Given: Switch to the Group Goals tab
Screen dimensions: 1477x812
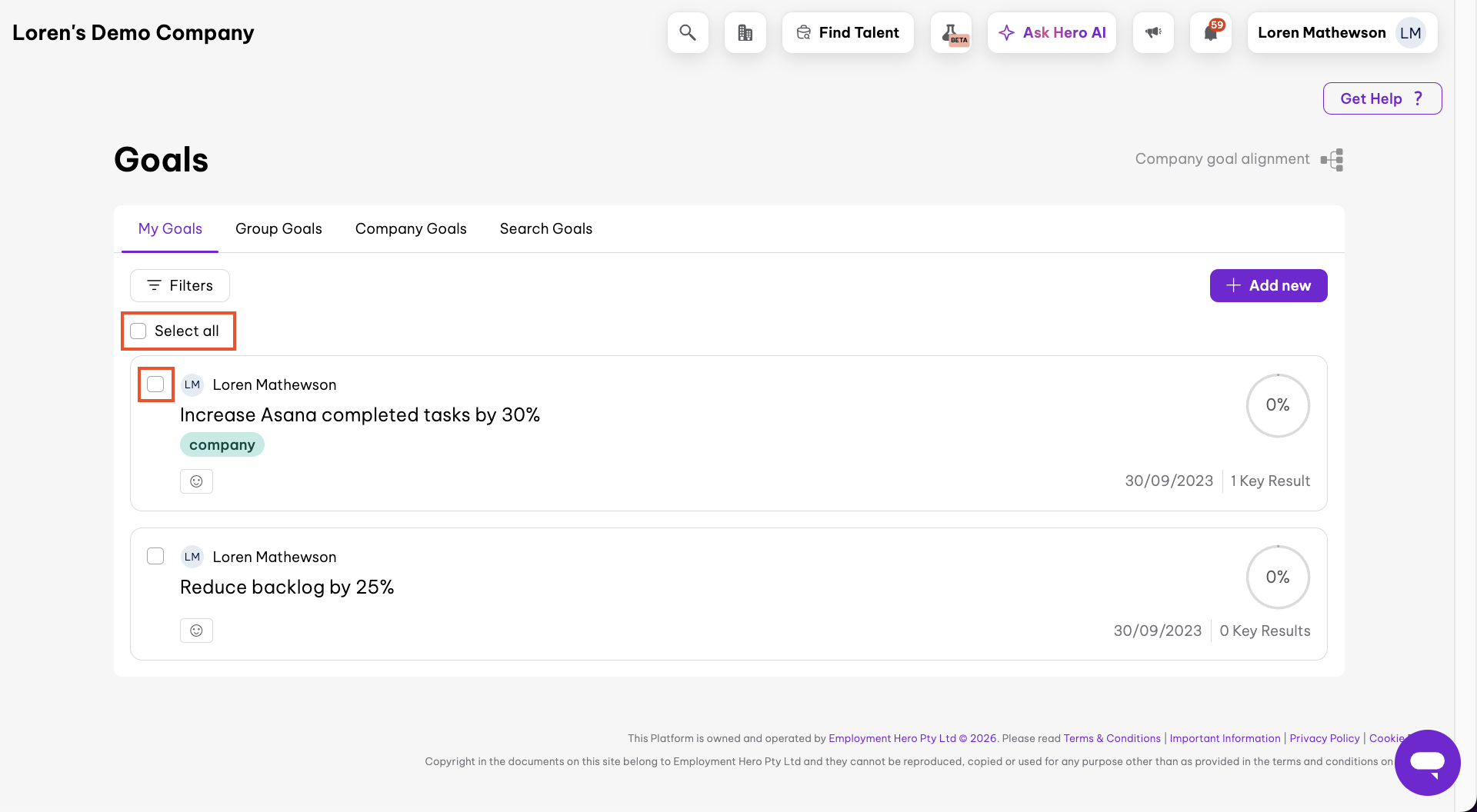Looking at the screenshot, I should tap(278, 229).
